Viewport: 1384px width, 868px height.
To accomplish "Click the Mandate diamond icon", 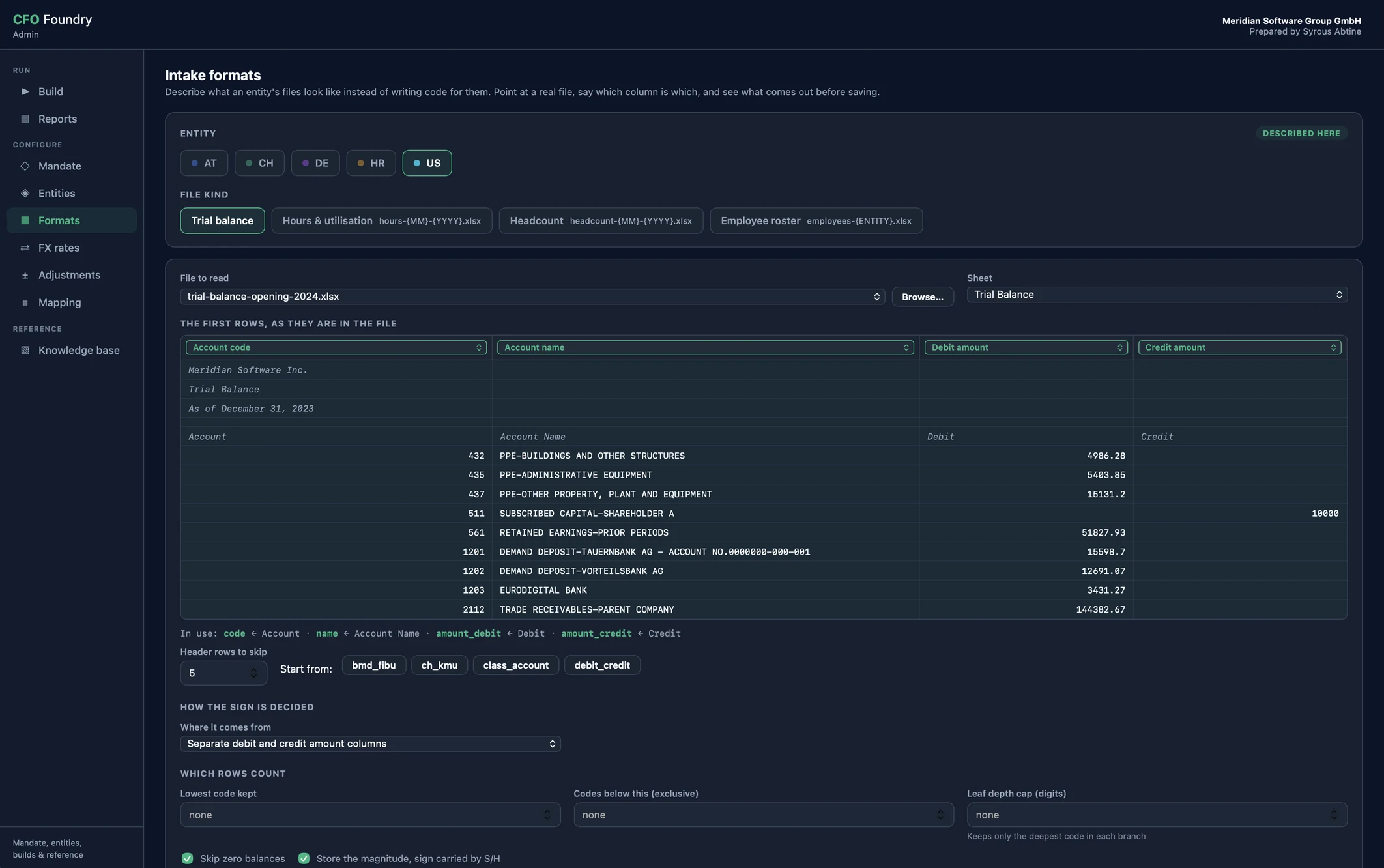I will 25,166.
